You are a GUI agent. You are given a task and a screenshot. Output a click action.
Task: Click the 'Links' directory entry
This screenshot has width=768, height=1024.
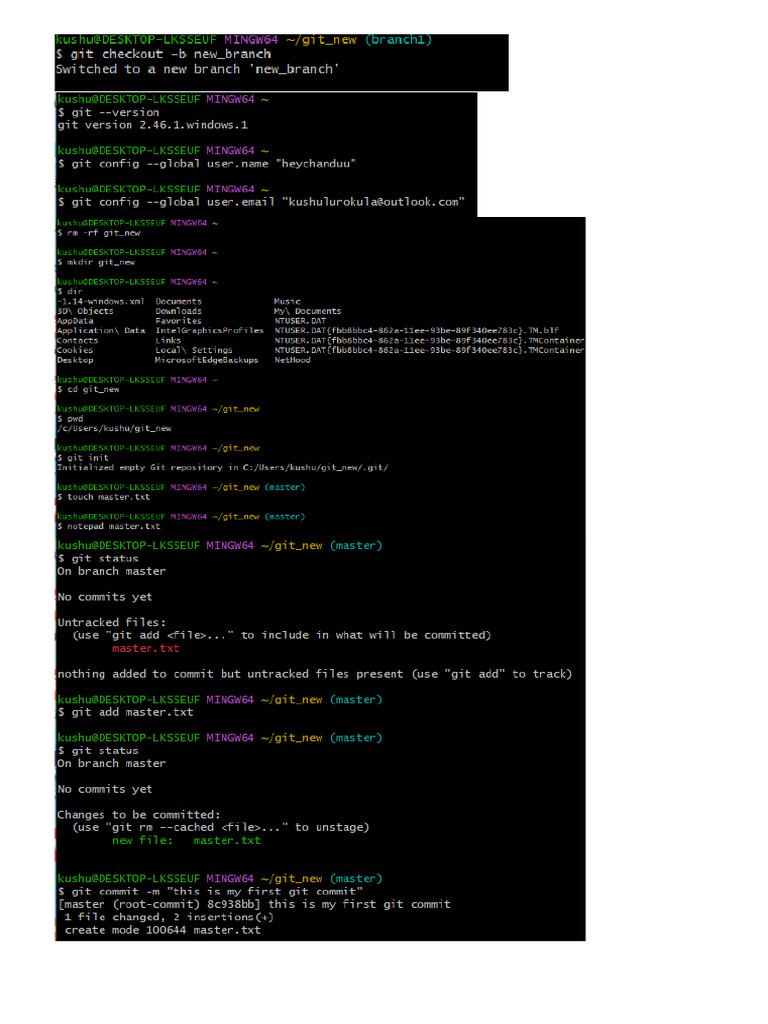(x=168, y=340)
